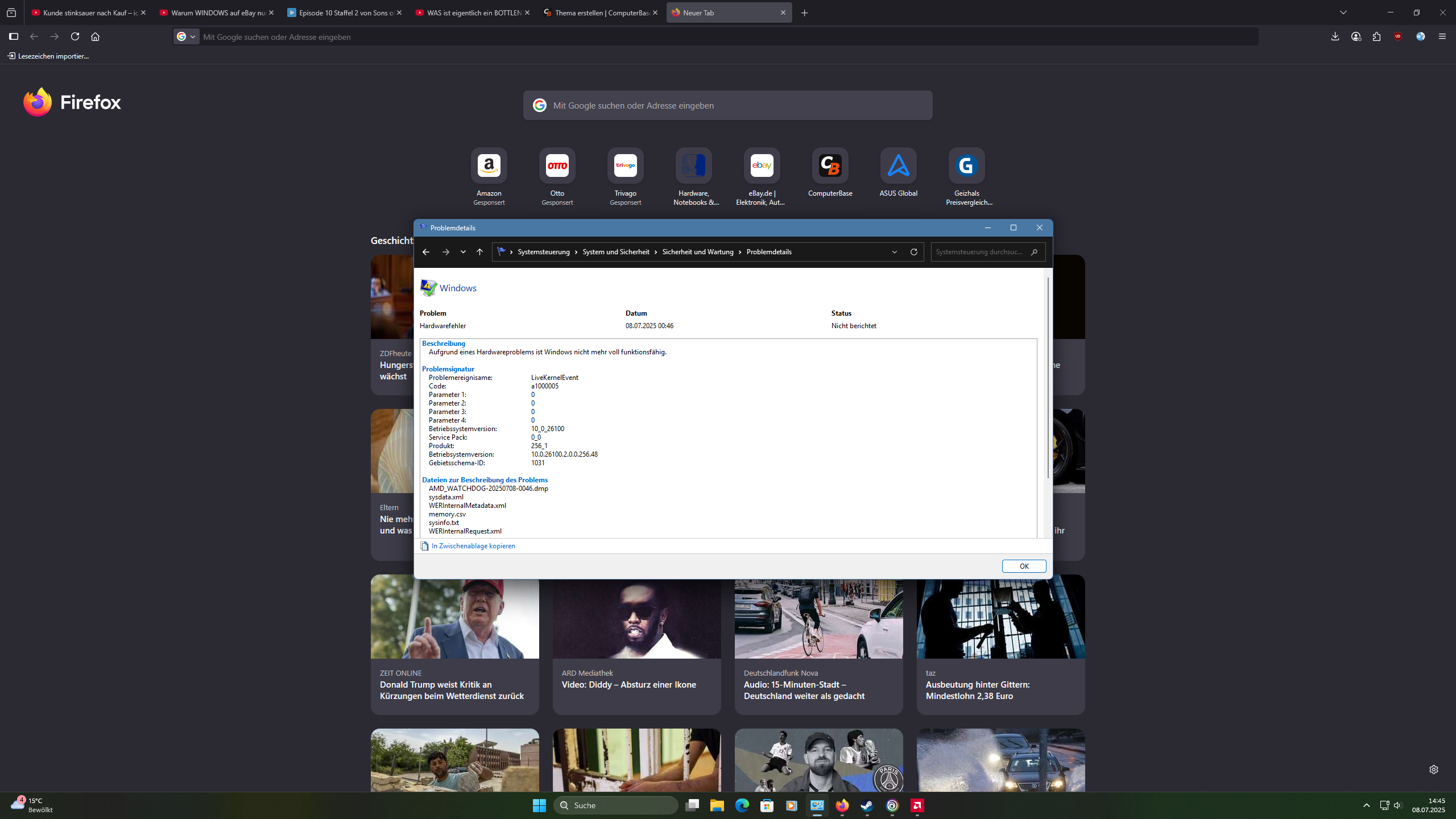Screen dimensions: 1456x819
Task: Open the extensions puzzle icon
Action: tap(1376, 36)
